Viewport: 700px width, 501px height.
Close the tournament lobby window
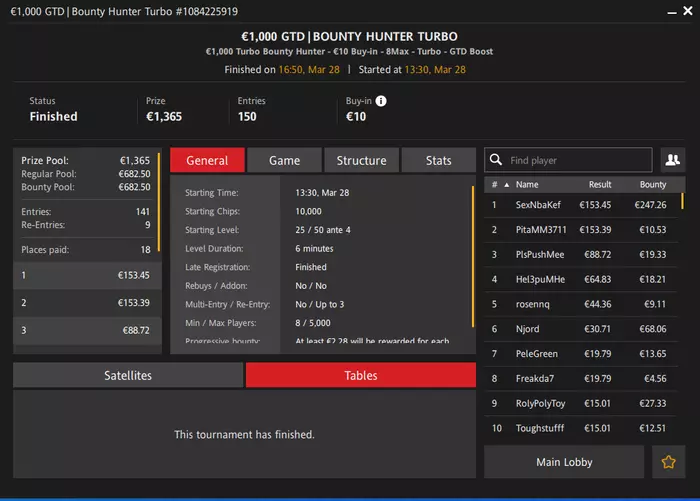pos(688,11)
